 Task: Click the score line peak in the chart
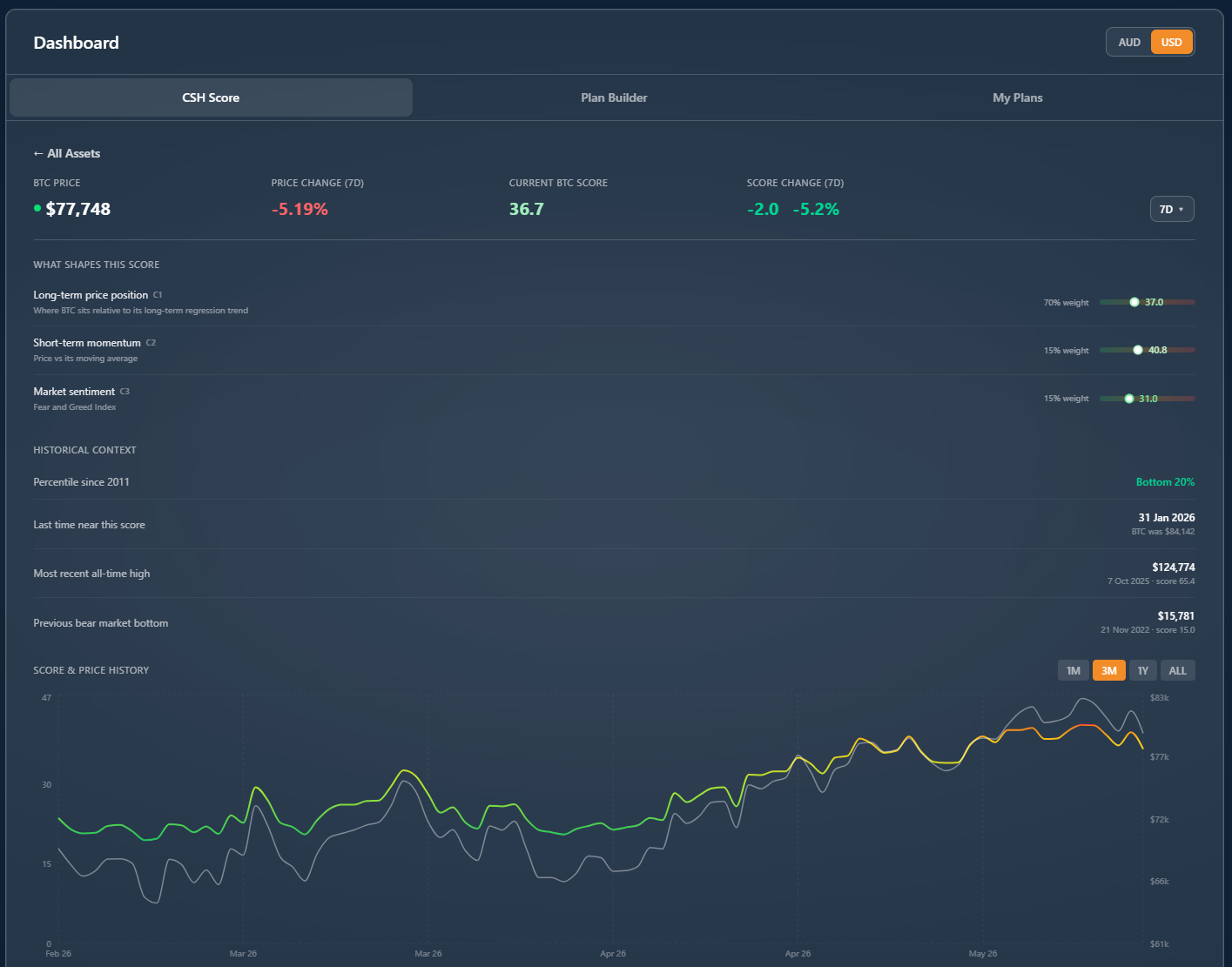(1084, 725)
